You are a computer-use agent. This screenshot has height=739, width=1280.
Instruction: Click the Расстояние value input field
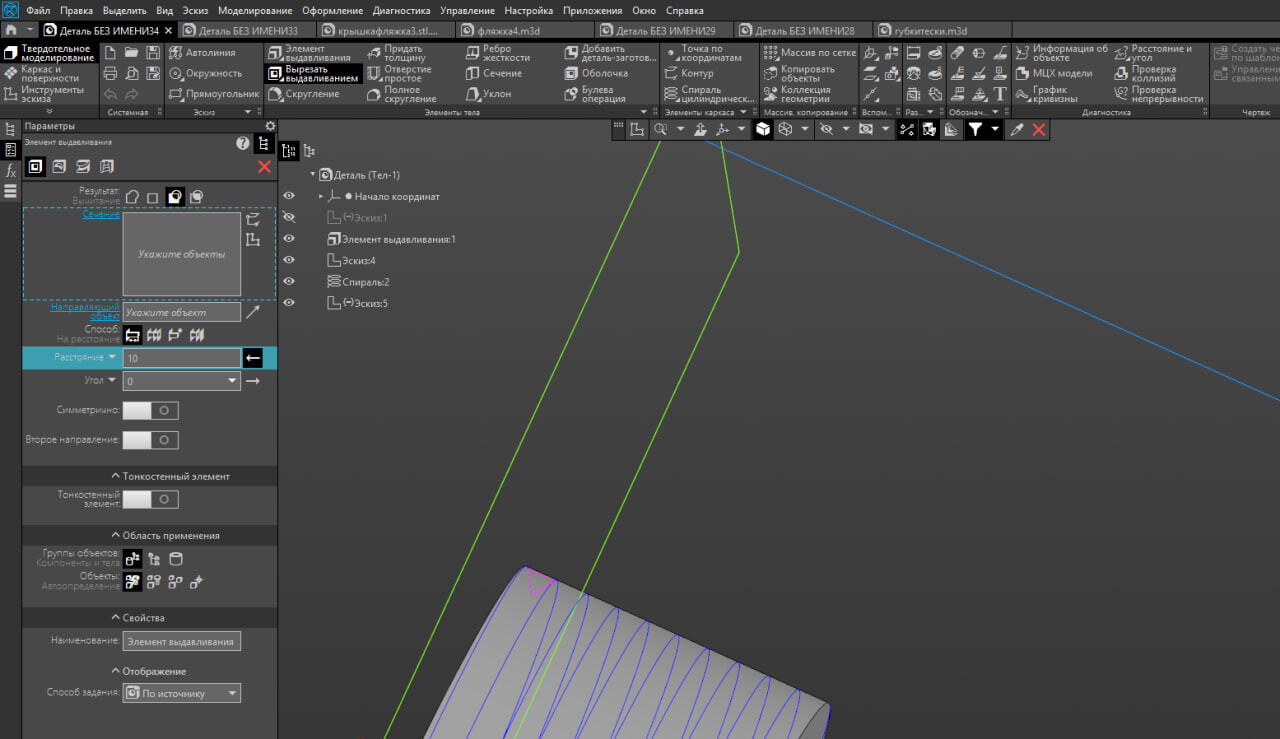(180, 358)
